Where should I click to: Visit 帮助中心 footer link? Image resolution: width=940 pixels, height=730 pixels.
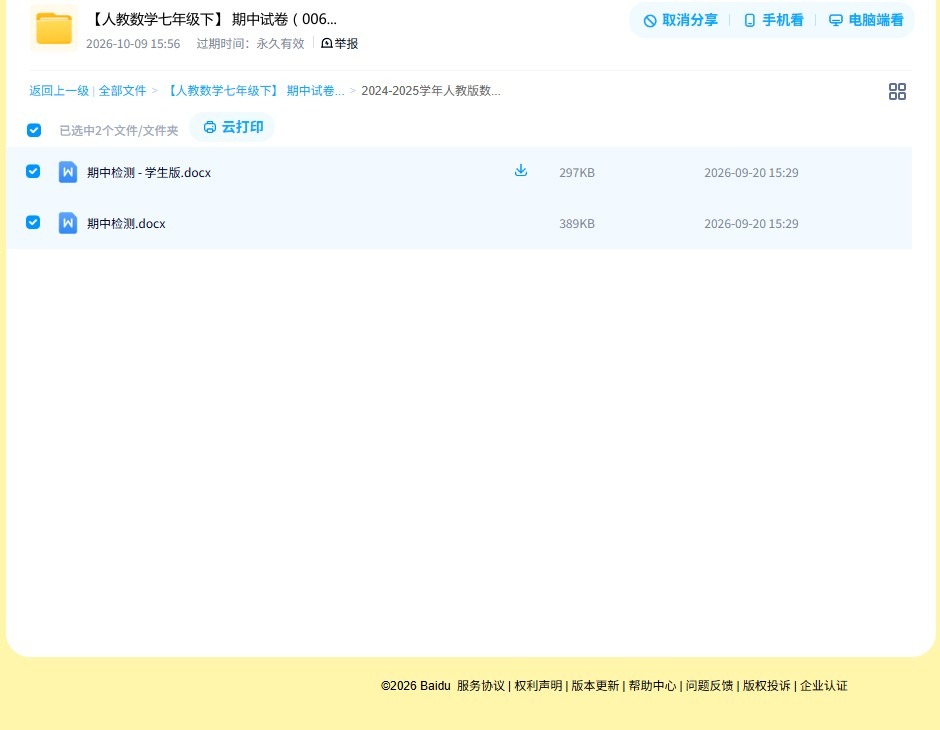point(652,686)
